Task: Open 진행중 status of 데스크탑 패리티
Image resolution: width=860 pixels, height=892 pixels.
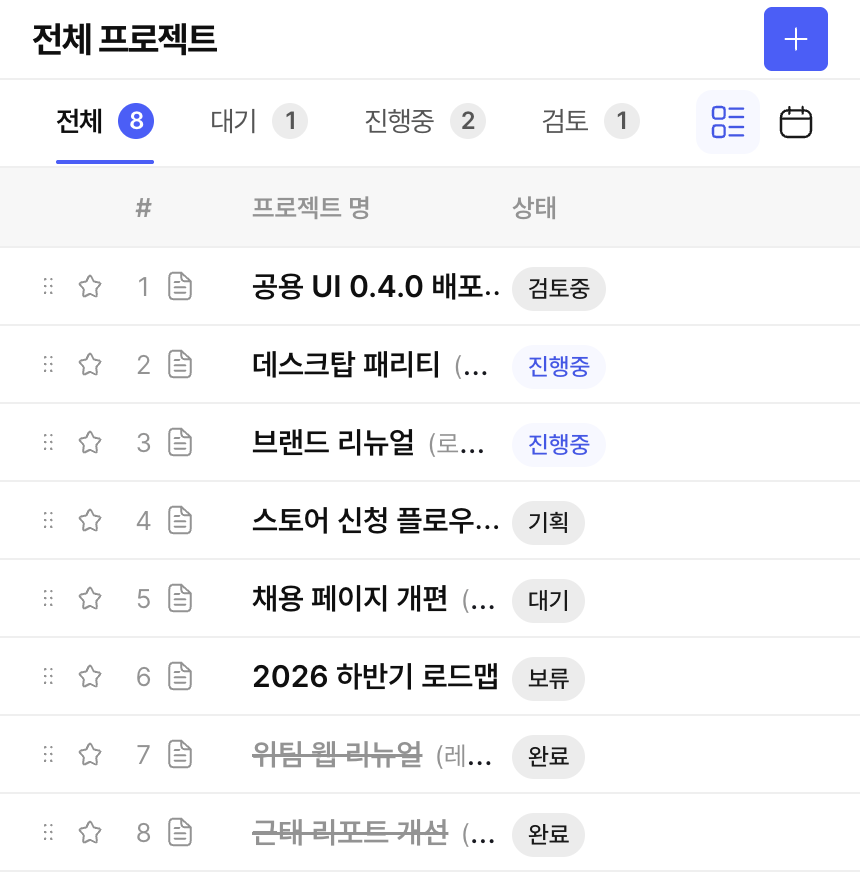Action: point(559,366)
